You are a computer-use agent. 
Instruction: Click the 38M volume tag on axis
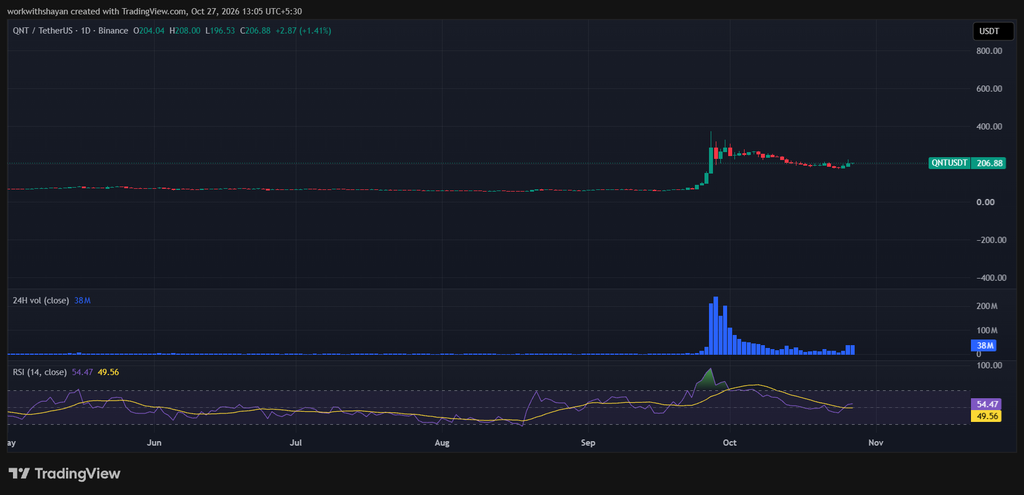pos(985,345)
